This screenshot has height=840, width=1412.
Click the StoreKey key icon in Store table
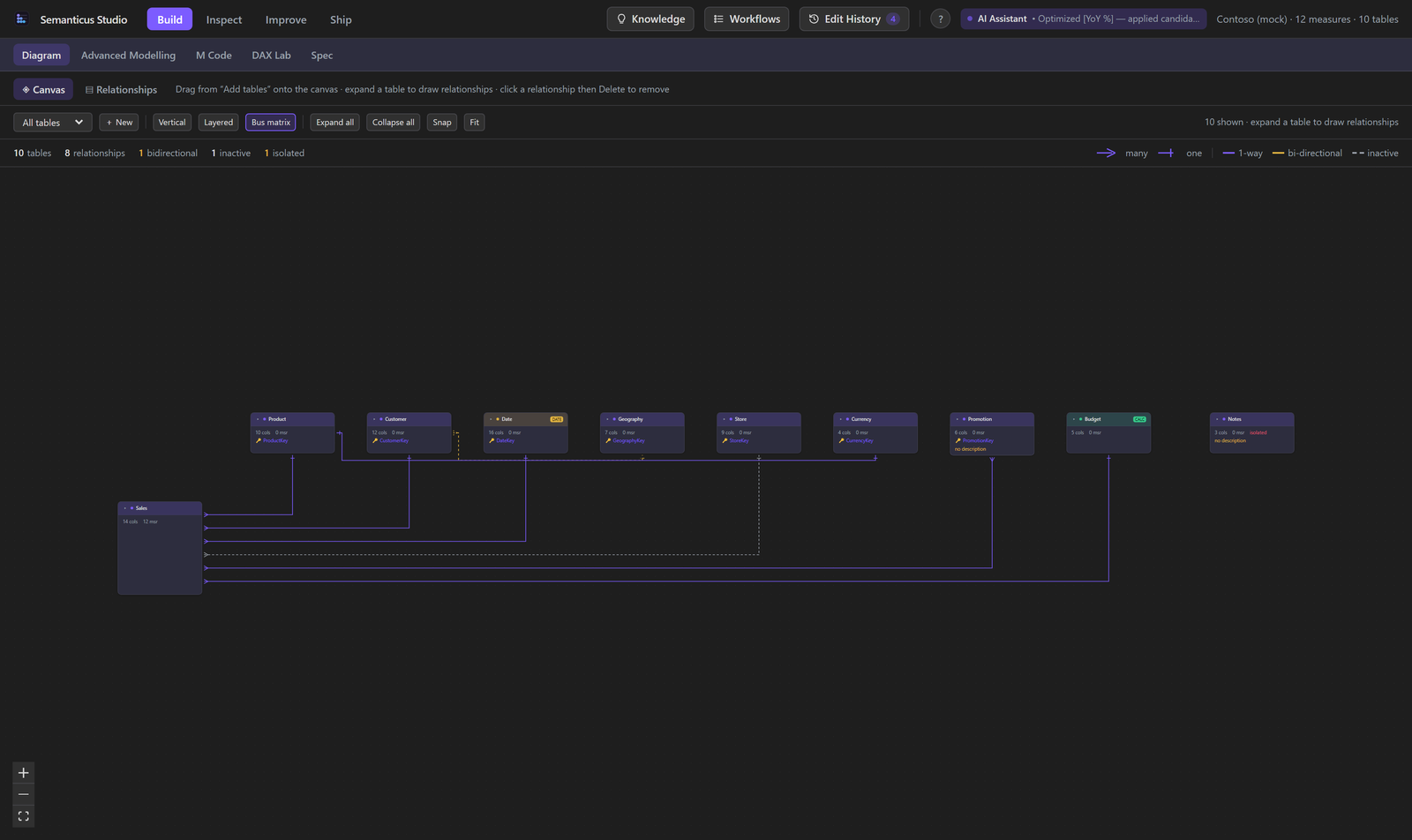[x=724, y=440]
